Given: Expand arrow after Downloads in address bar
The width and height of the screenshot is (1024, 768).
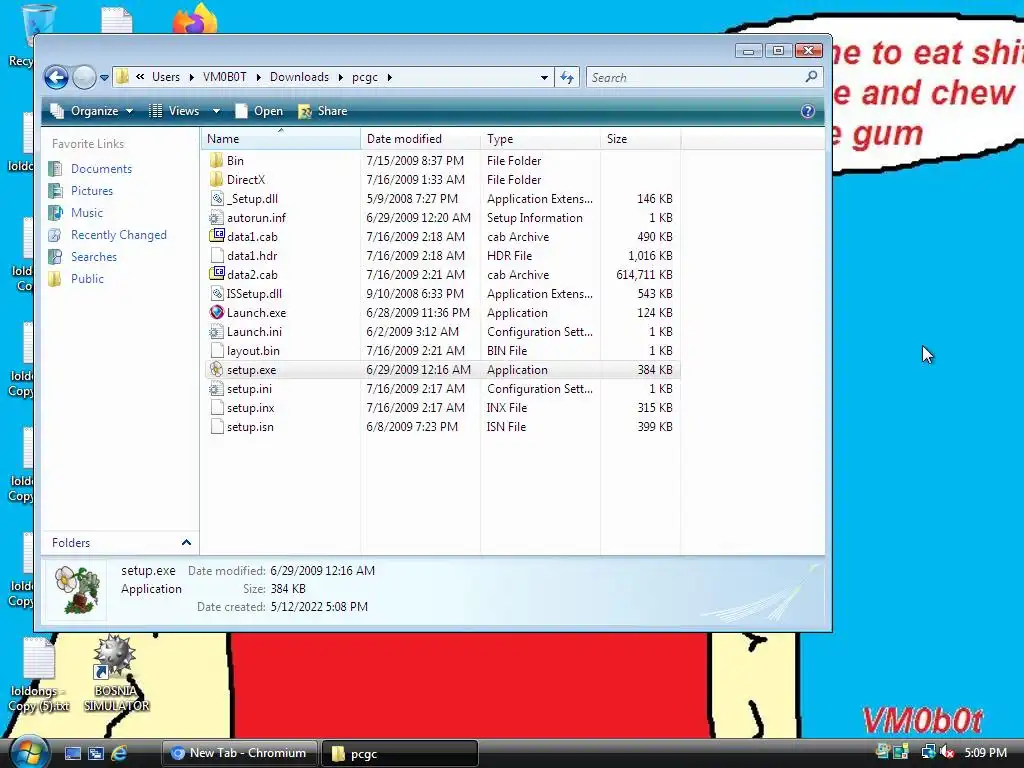Looking at the screenshot, I should click(340, 77).
